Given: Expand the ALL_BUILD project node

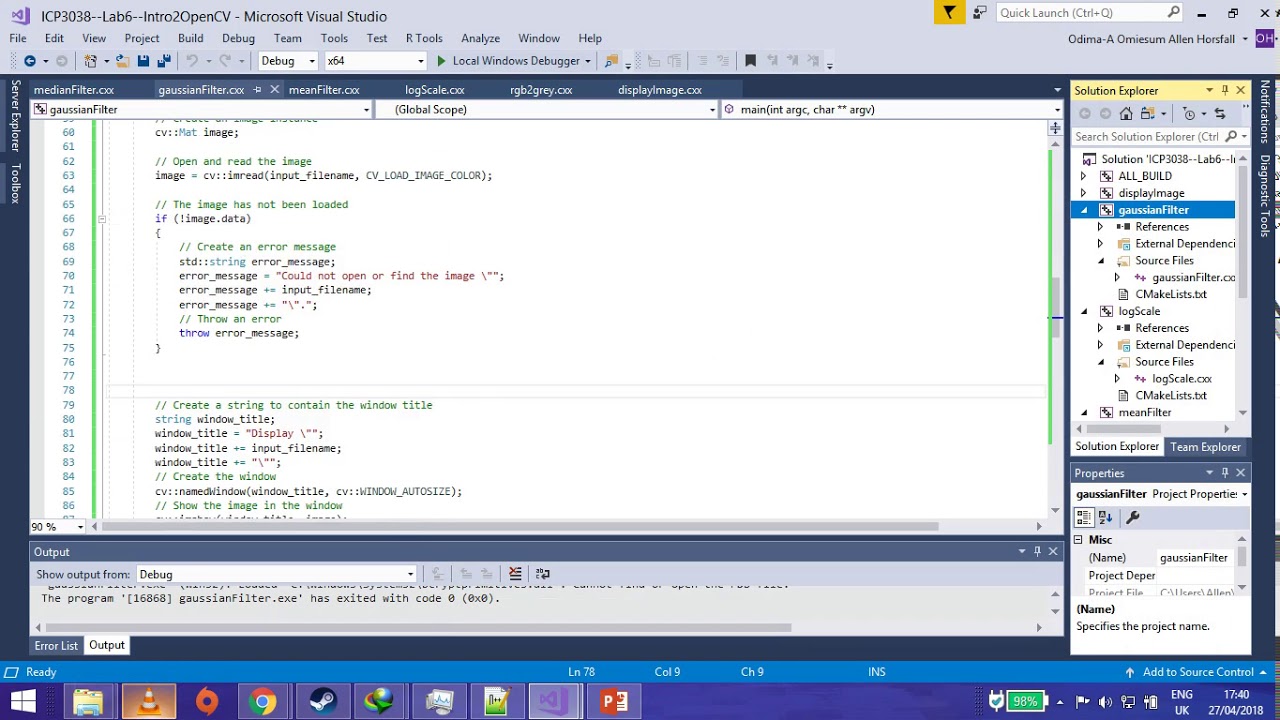Looking at the screenshot, I should 1083,176.
